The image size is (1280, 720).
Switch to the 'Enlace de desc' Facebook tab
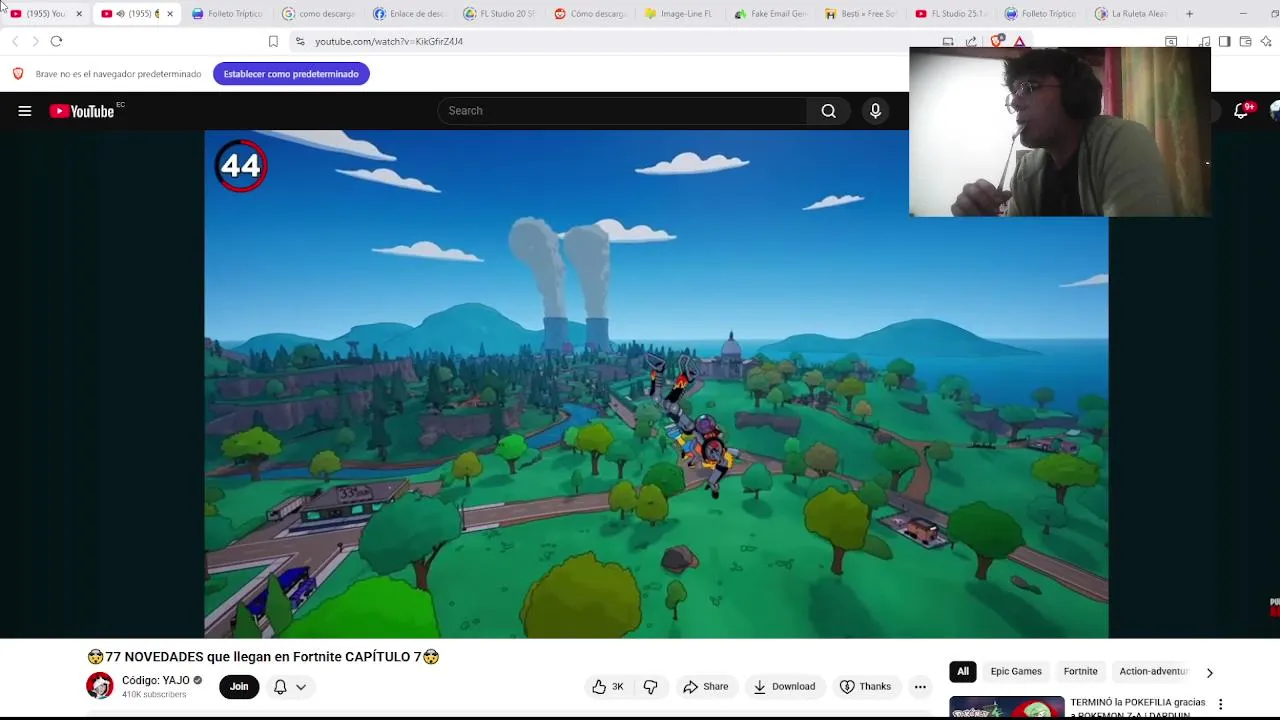click(x=410, y=13)
